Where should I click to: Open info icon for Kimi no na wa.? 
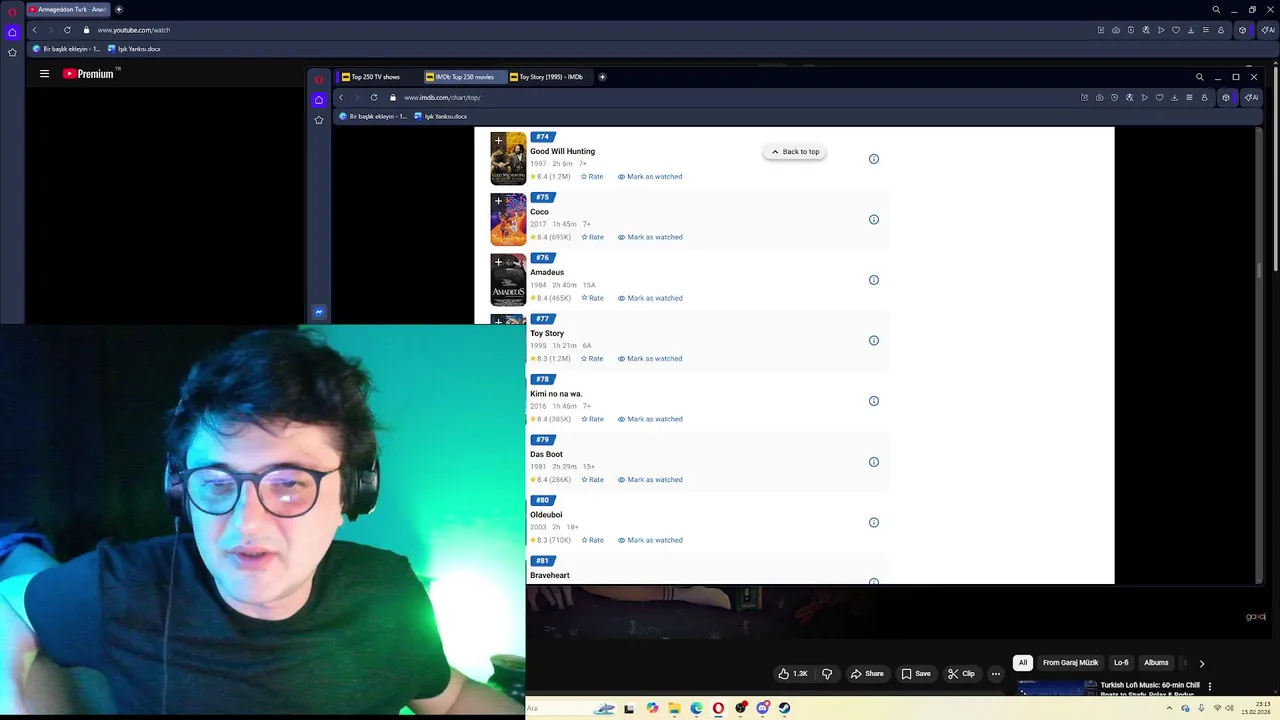(x=873, y=401)
